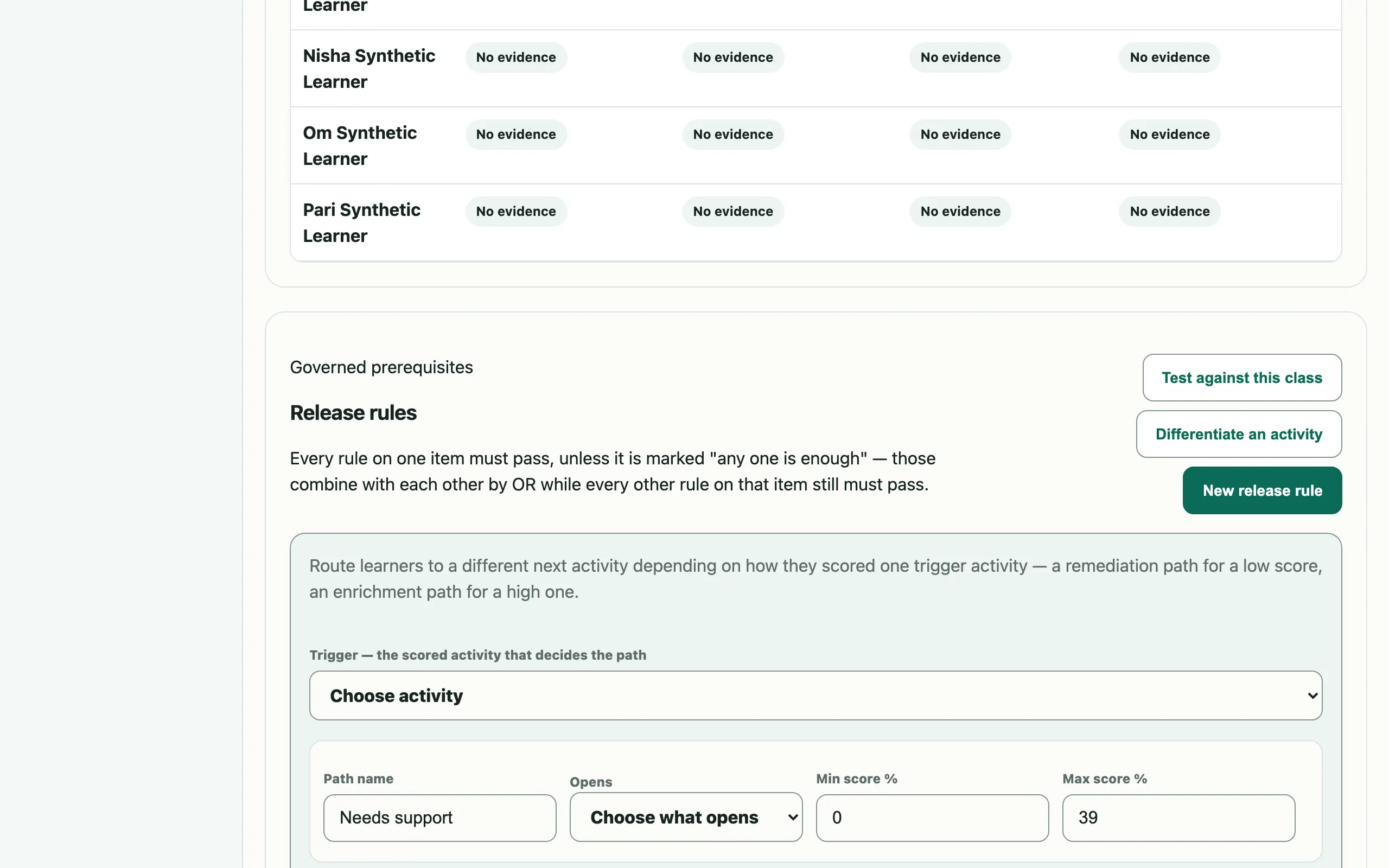Image resolution: width=1389 pixels, height=868 pixels.
Task: Open Differentiate an activity
Action: tap(1239, 434)
